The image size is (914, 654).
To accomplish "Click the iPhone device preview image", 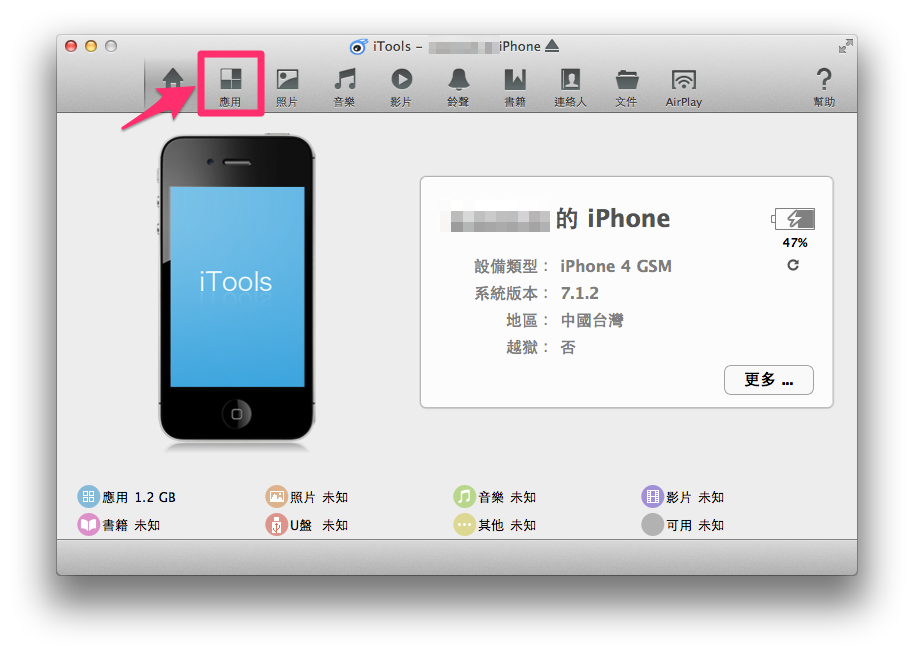I will click(x=237, y=289).
